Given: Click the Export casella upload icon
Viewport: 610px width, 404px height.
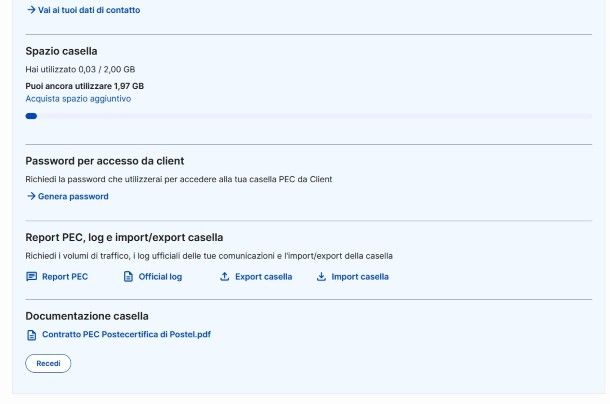Looking at the screenshot, I should pos(224,277).
